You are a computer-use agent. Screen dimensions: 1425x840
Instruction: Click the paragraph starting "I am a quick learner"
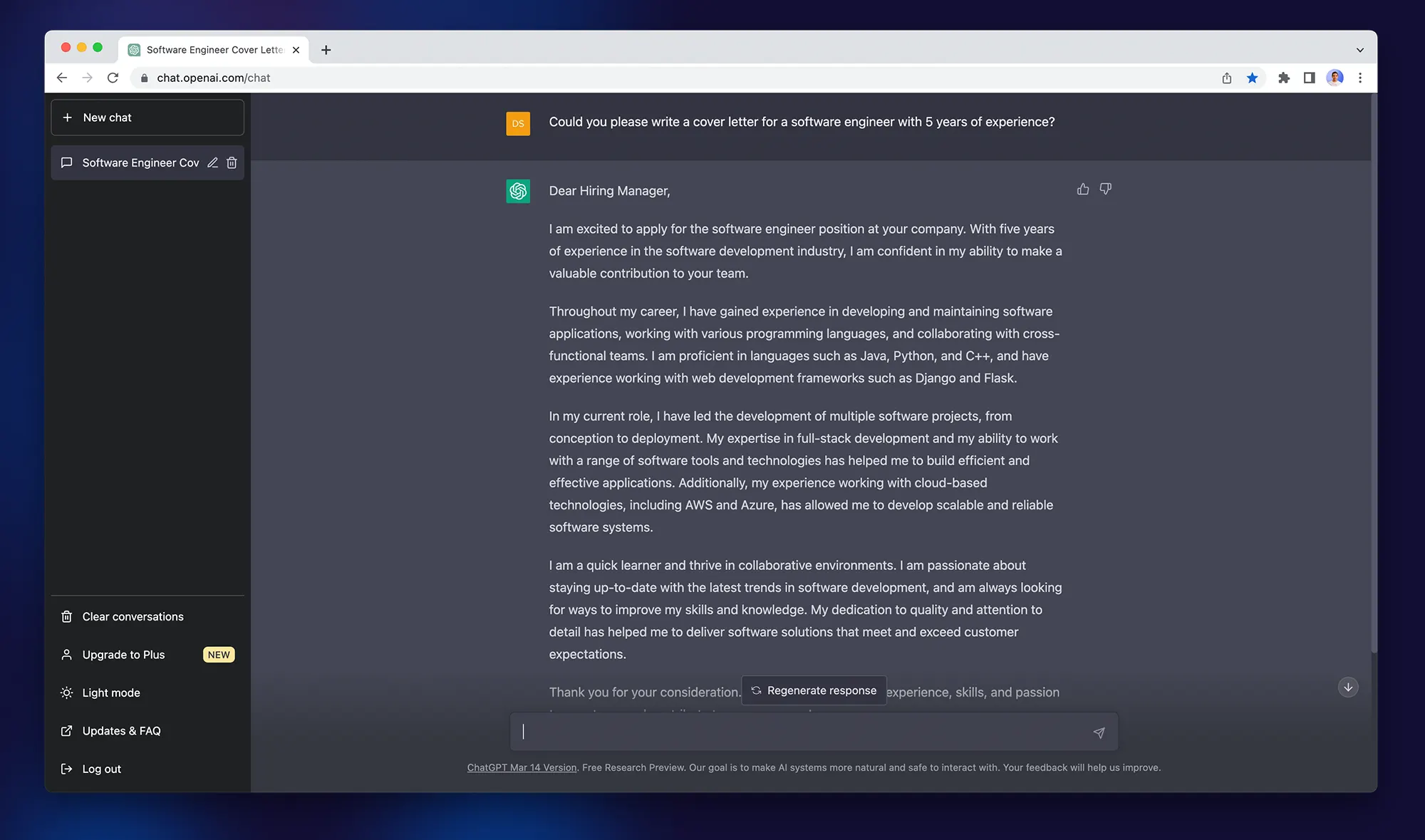(805, 610)
